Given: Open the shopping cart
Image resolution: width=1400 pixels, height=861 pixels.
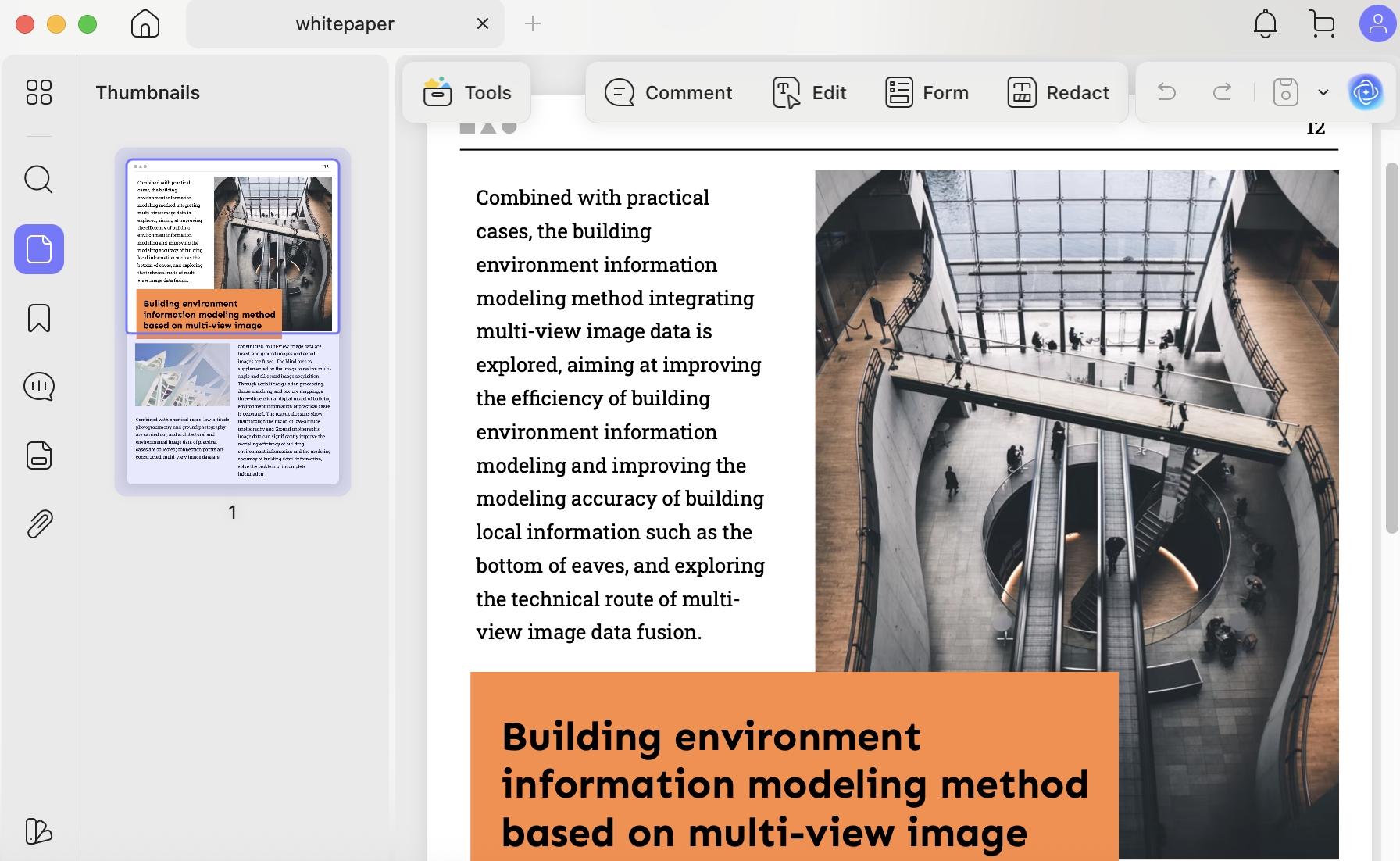Looking at the screenshot, I should point(1322,24).
